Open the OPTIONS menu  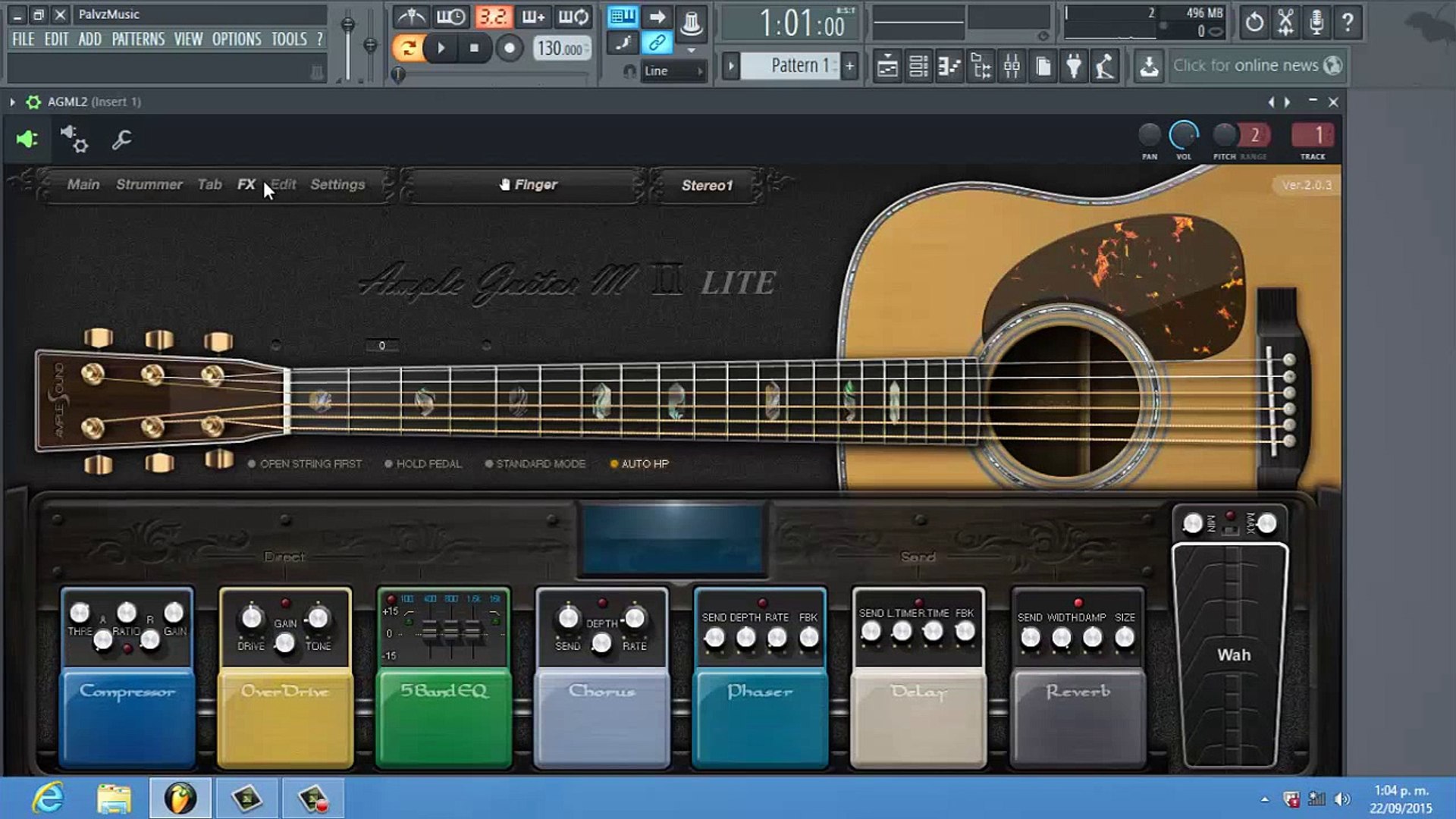tap(237, 39)
